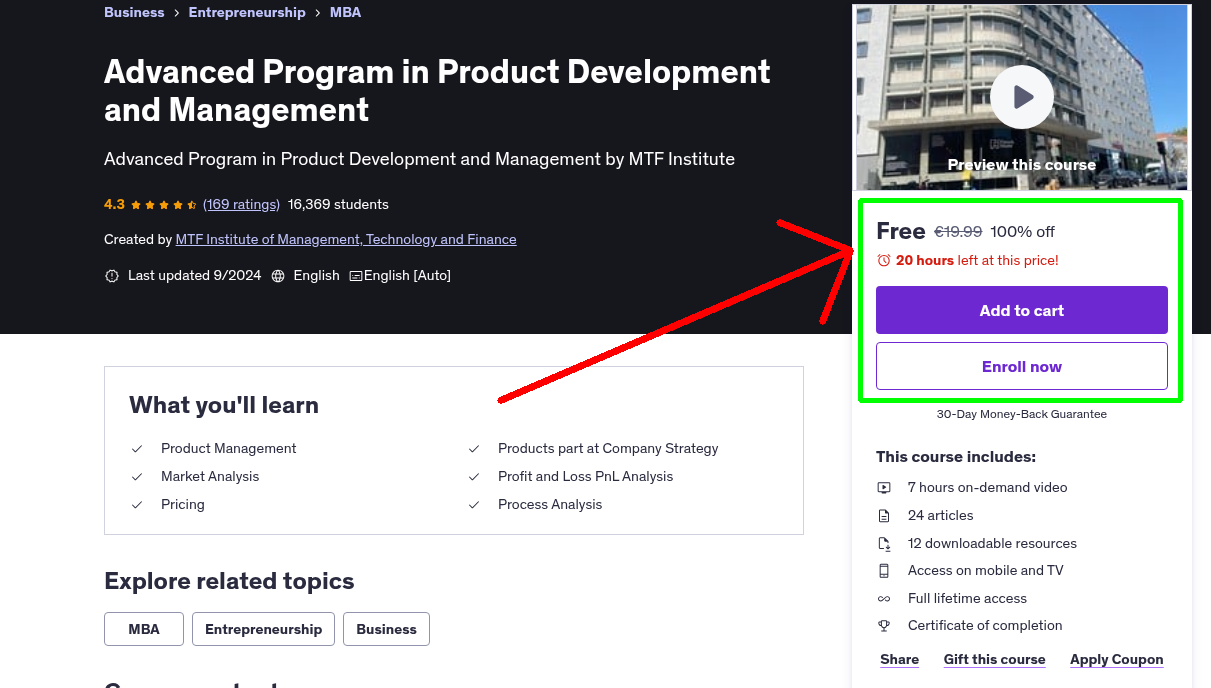This screenshot has width=1211, height=688.
Task: Click the Explore related topics heading
Action: pos(229,581)
